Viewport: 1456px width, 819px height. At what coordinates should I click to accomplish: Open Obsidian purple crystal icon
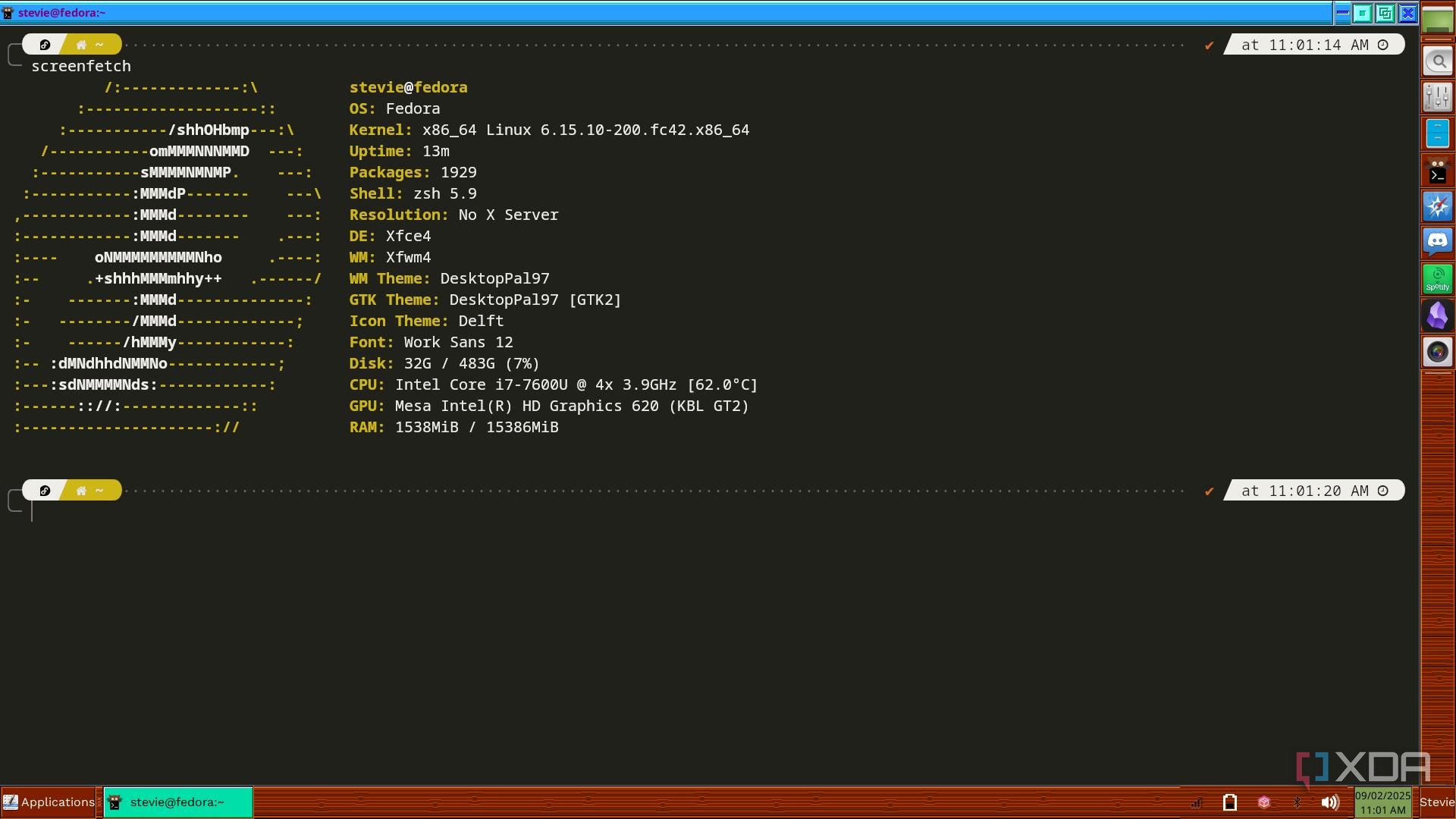pos(1438,315)
